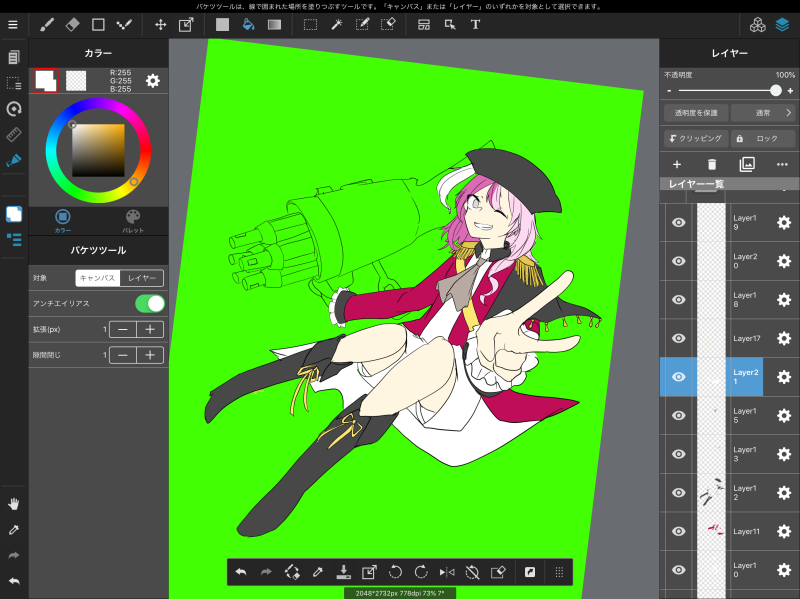Image resolution: width=800 pixels, height=599 pixels.
Task: Select the Text tool
Action: click(x=475, y=24)
